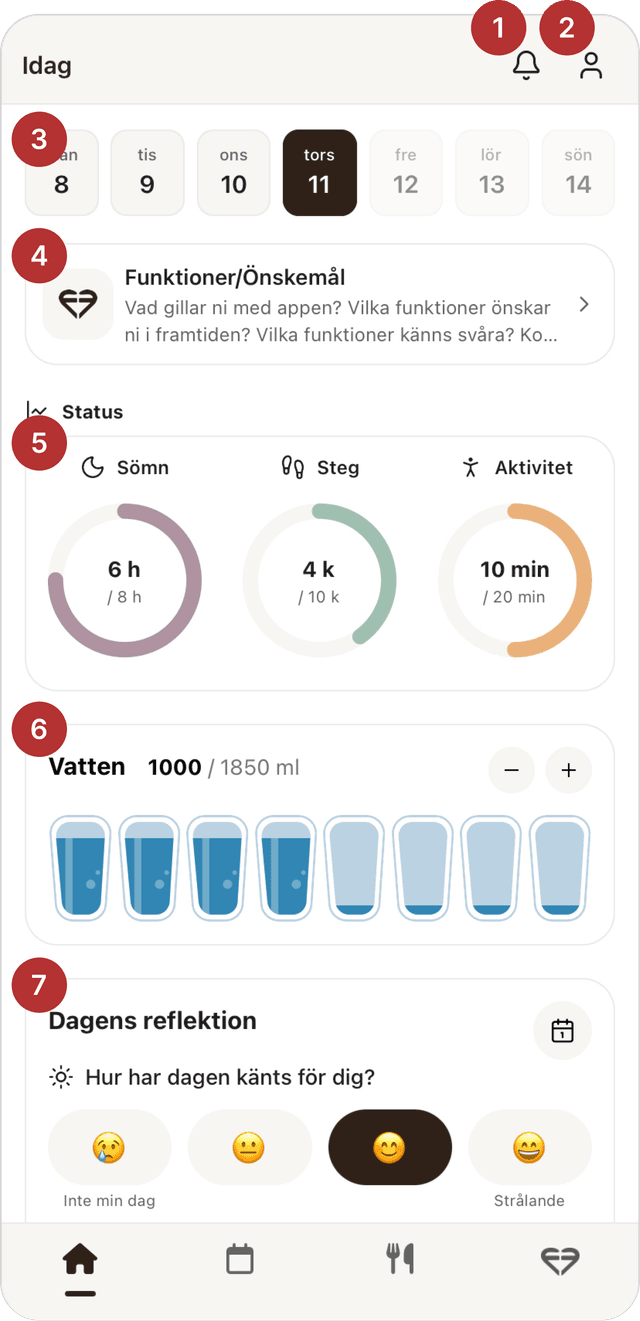This screenshot has width=640, height=1321.
Task: Select the crying face mood
Action: (x=109, y=1147)
